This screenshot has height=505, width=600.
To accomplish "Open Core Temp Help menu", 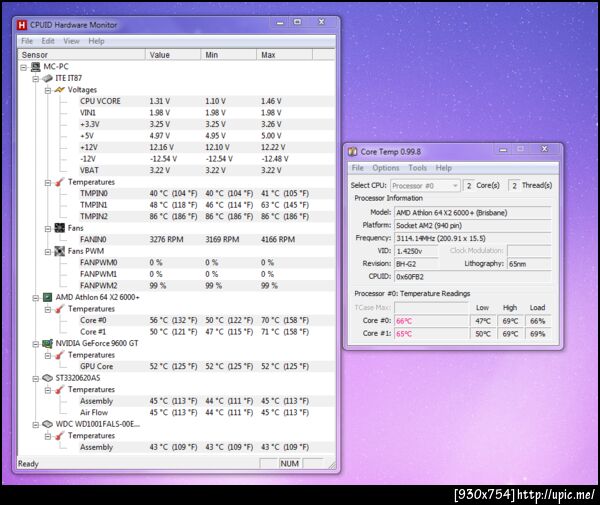I will tap(444, 168).
